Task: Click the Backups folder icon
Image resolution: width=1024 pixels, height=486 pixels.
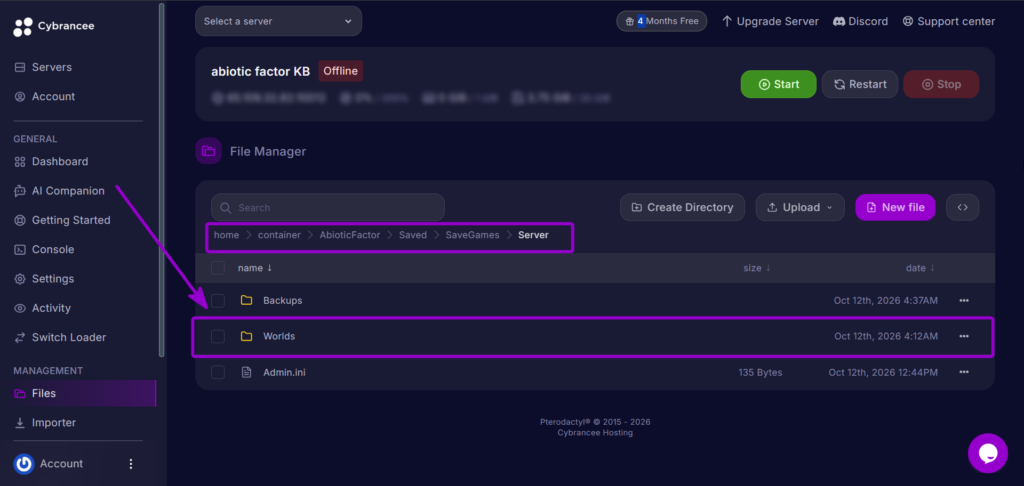Action: 246,300
